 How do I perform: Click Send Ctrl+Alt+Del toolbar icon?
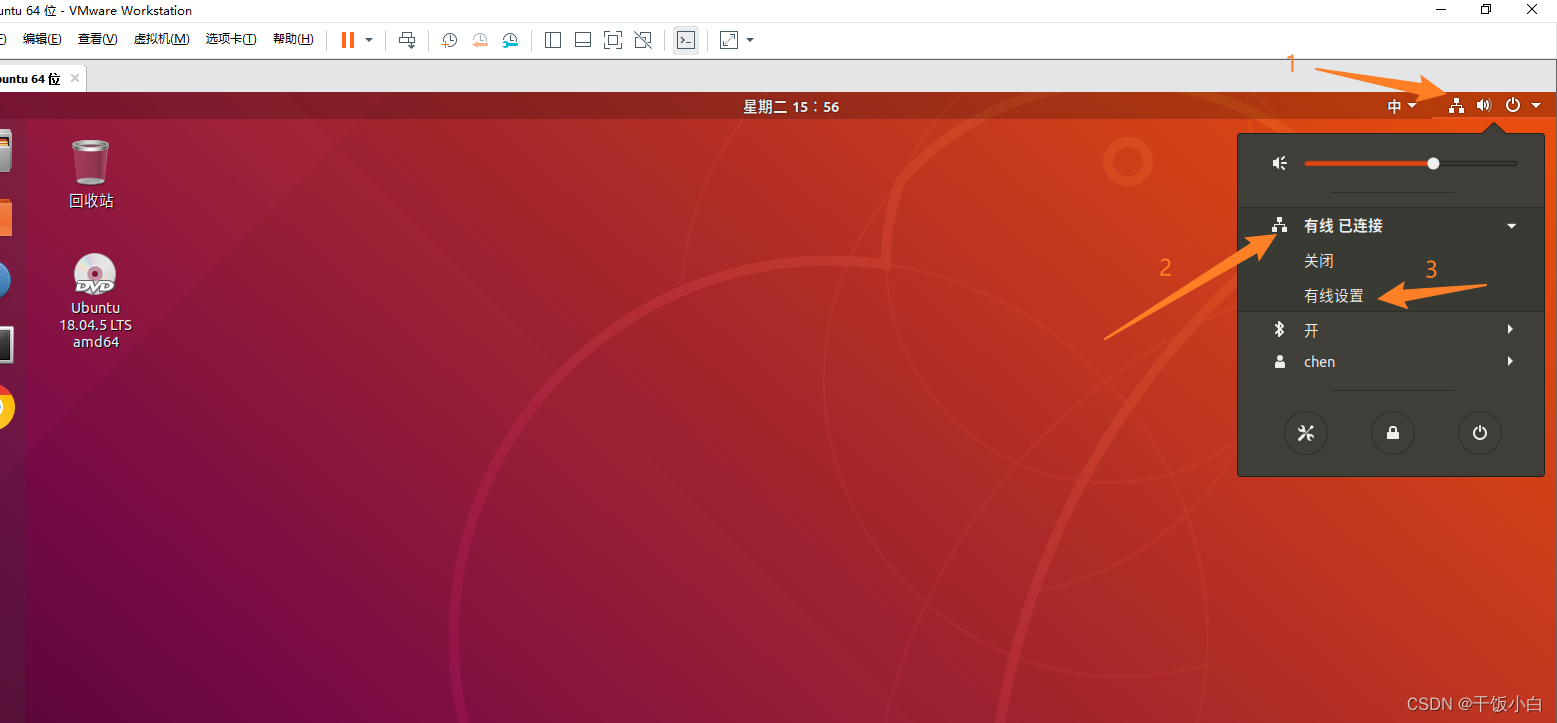point(407,40)
